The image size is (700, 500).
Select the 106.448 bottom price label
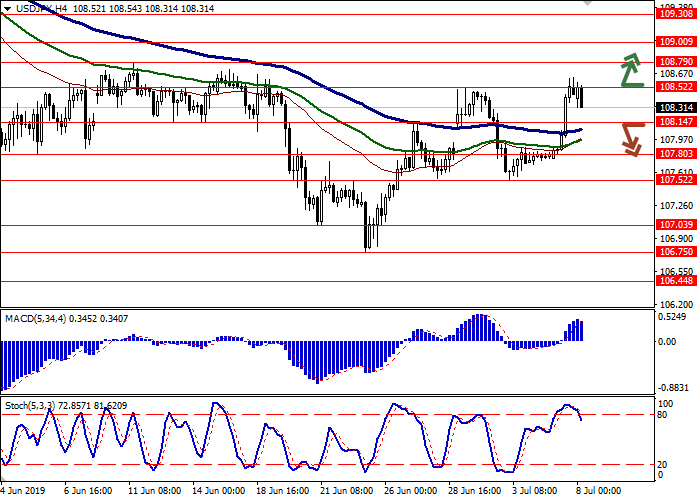[x=676, y=281]
